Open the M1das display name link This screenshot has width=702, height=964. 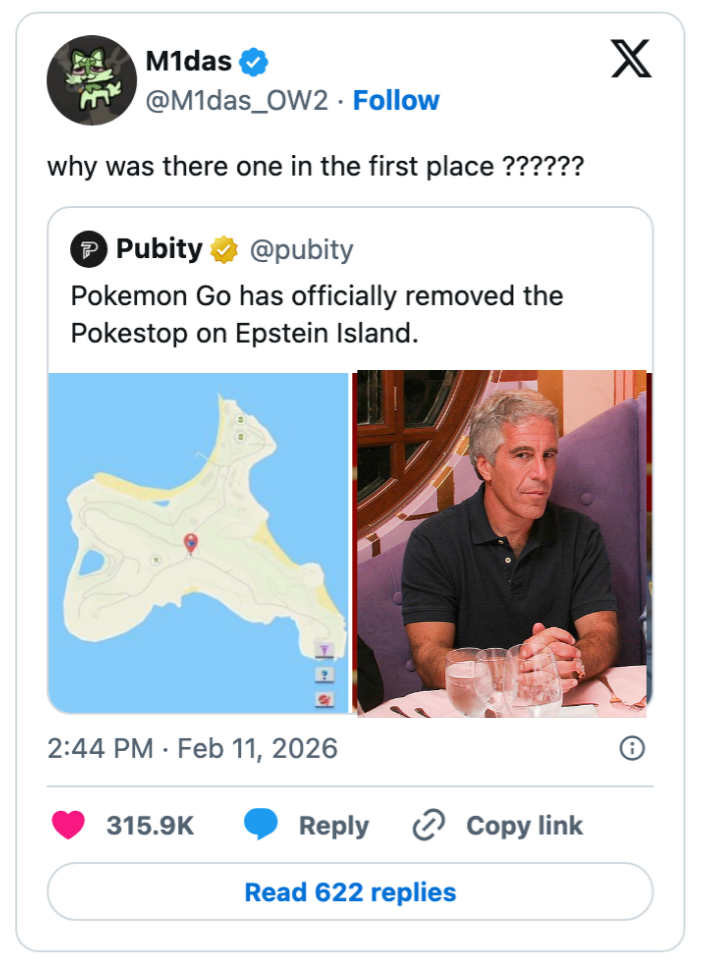click(x=189, y=62)
